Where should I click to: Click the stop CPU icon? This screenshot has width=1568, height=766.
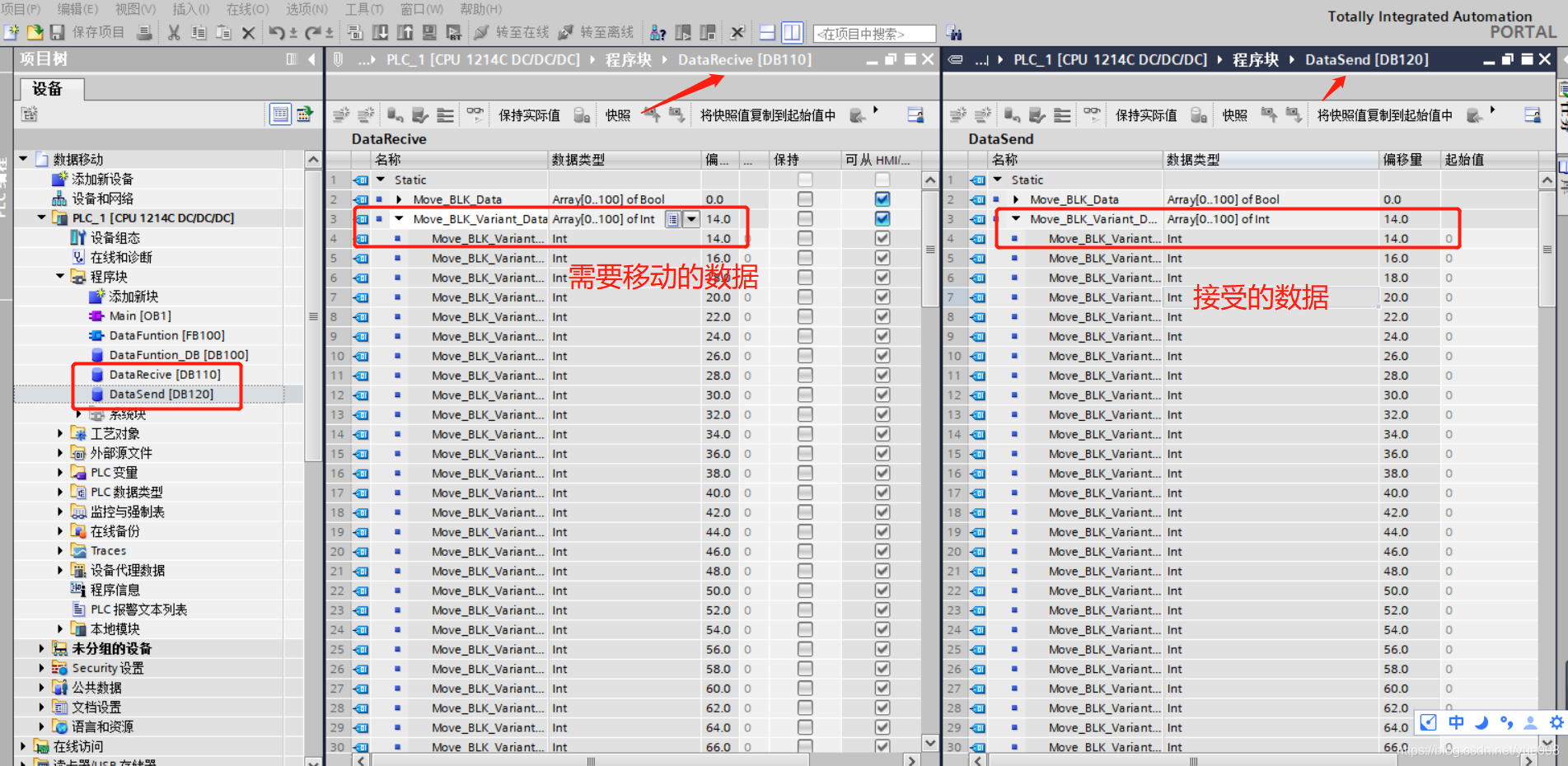tap(708, 32)
